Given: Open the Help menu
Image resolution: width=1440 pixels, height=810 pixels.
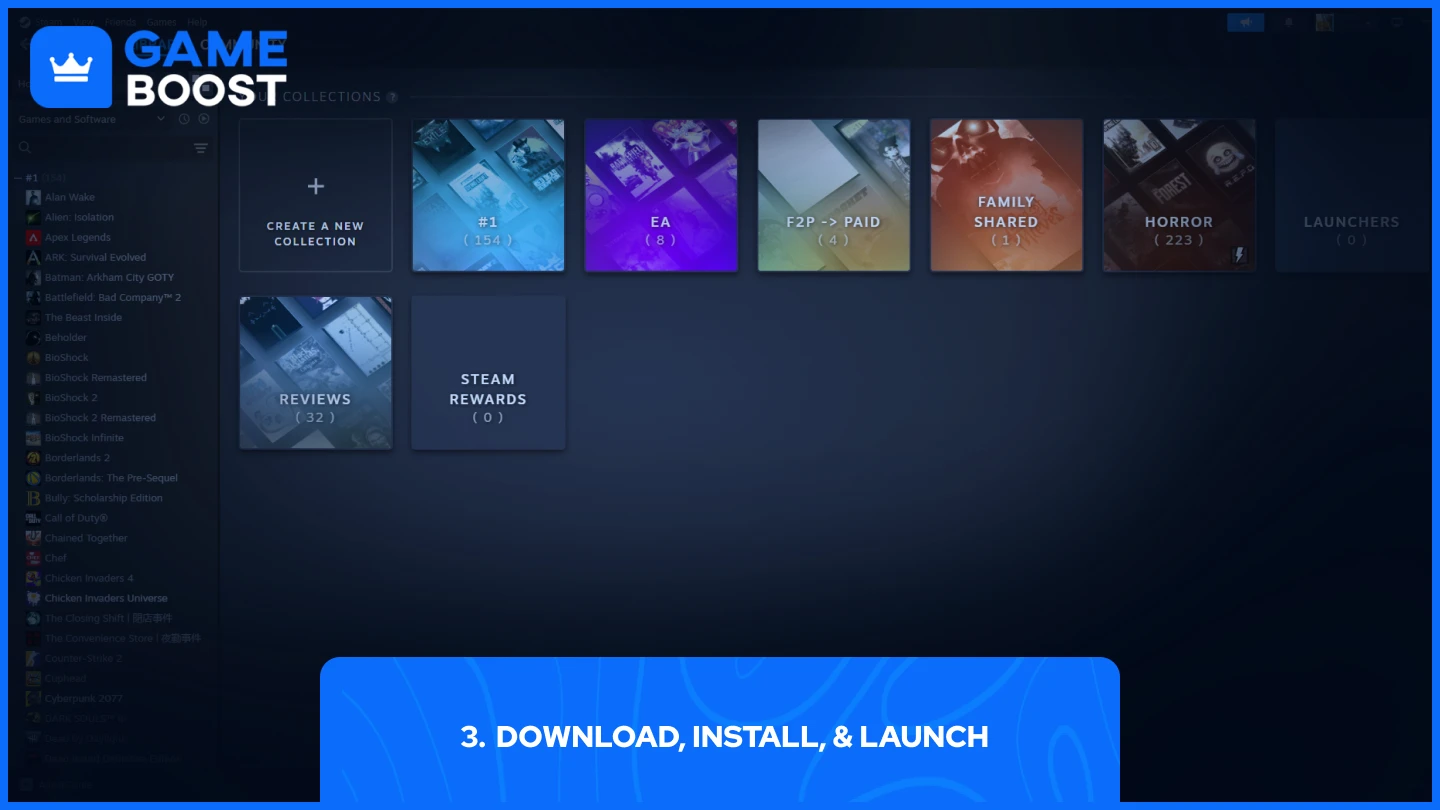Looking at the screenshot, I should [197, 22].
